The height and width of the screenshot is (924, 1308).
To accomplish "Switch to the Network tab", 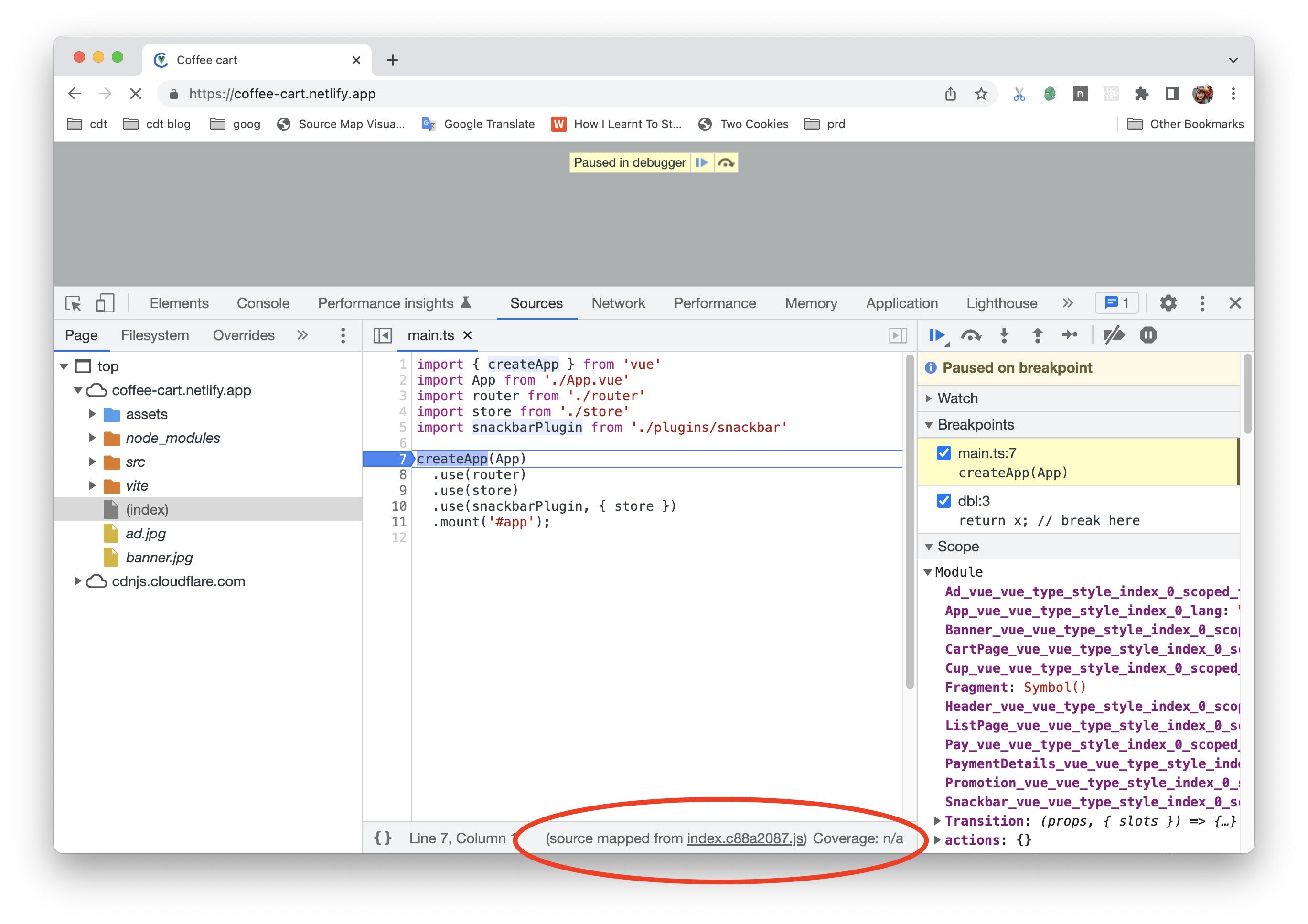I will tap(618, 303).
